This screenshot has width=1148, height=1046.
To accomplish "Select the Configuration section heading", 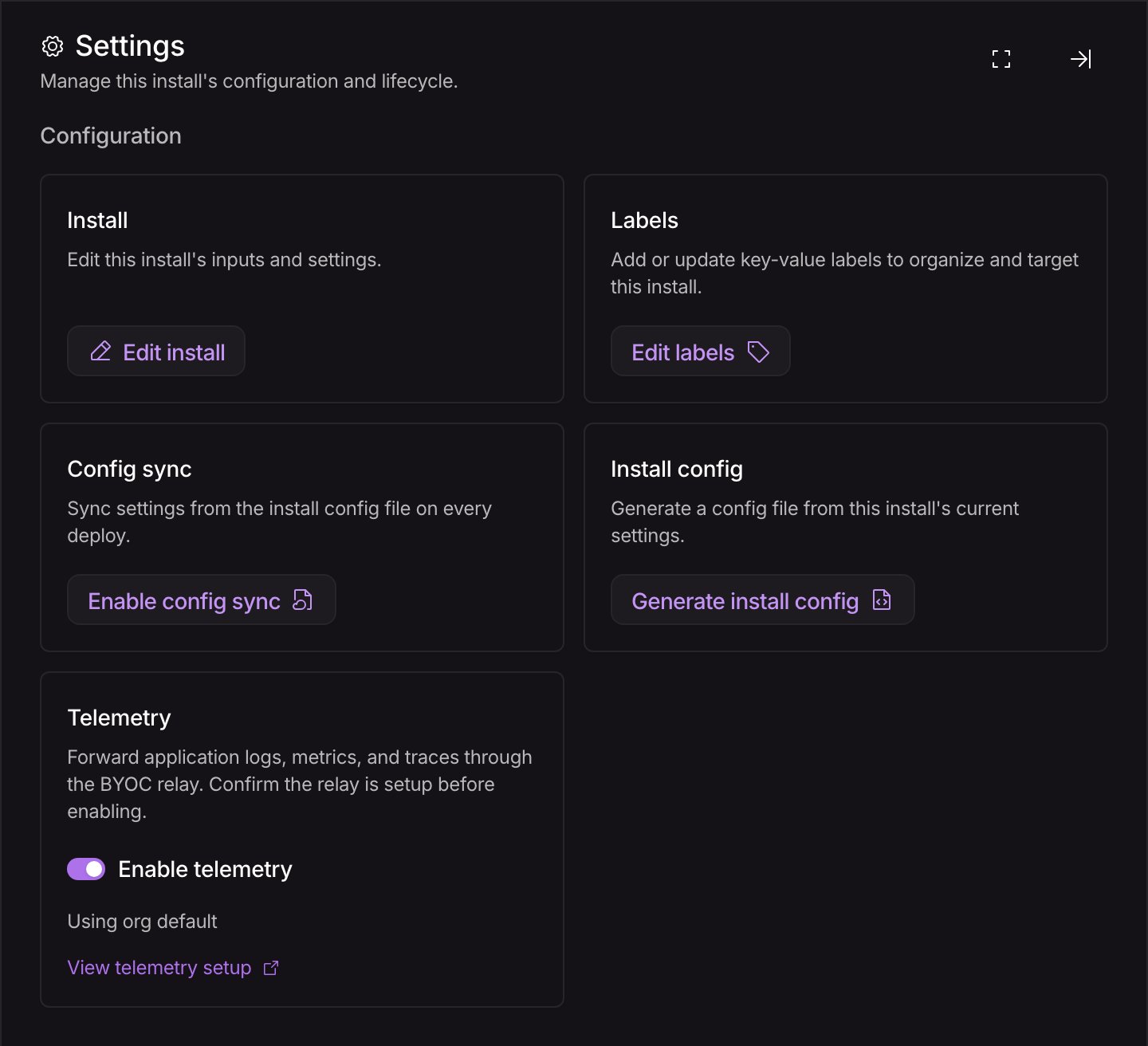I will click(x=111, y=136).
